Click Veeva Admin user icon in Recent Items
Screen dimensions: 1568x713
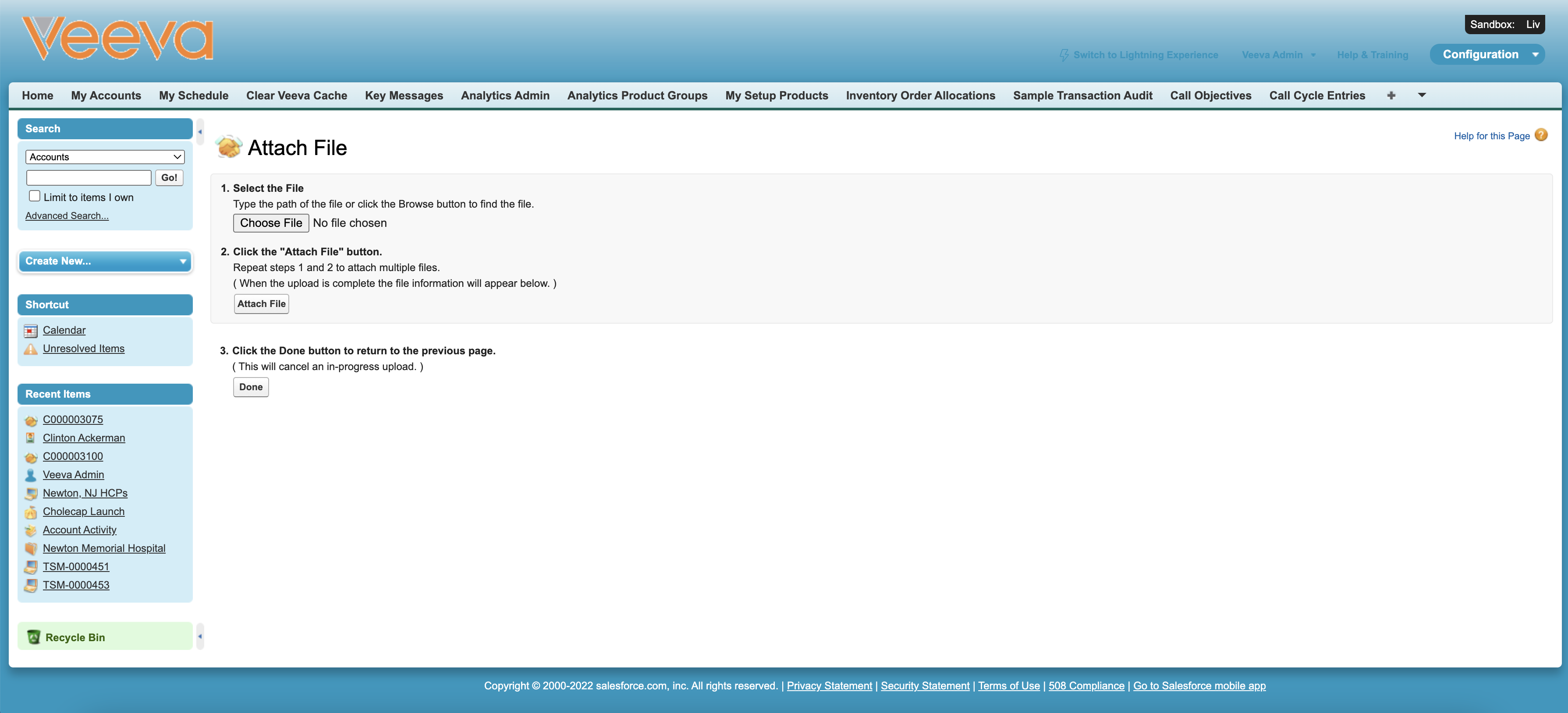pyautogui.click(x=30, y=475)
